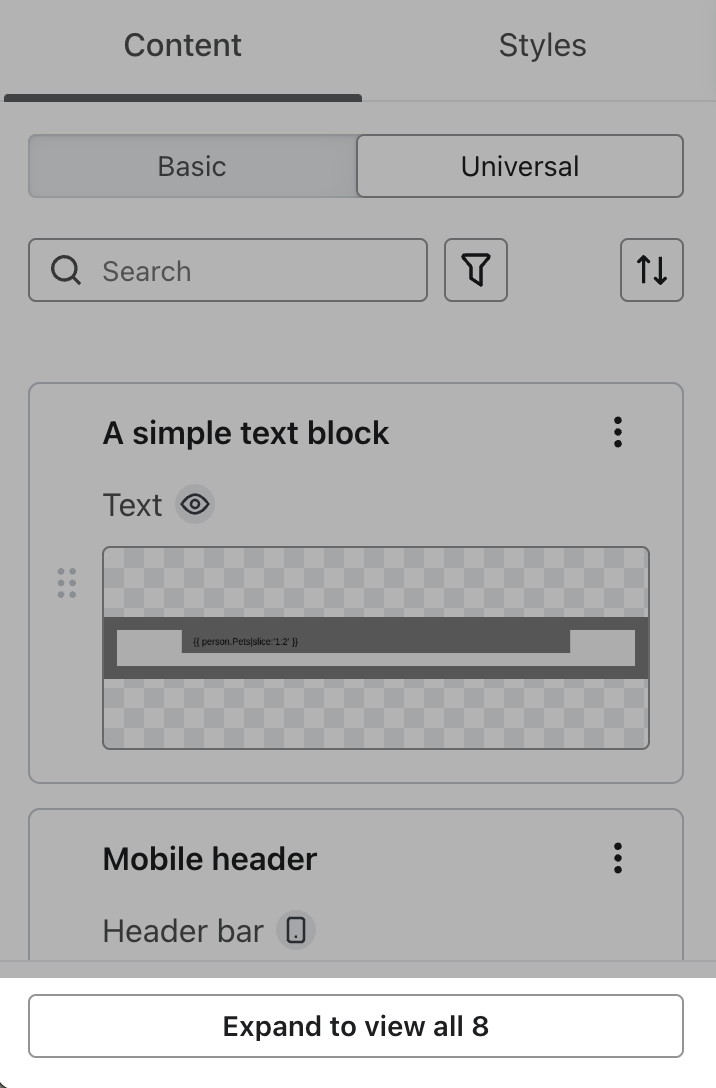Screen dimensions: 716x1088
Task: Open options for the simple text block card
Action: coord(618,432)
